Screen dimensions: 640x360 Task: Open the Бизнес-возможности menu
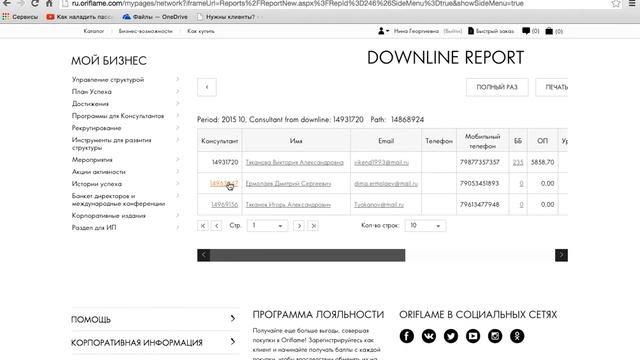point(146,31)
